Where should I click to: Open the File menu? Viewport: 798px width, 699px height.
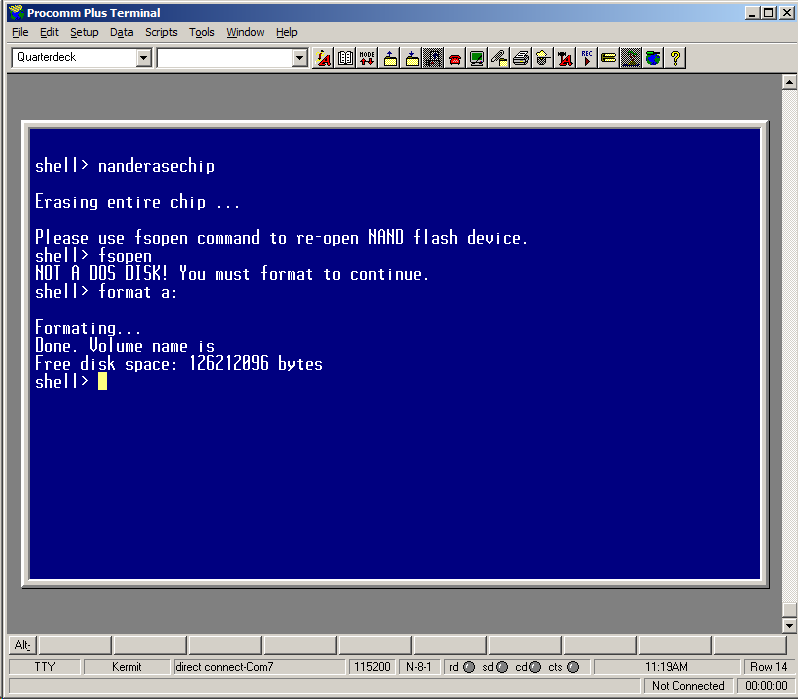click(20, 32)
